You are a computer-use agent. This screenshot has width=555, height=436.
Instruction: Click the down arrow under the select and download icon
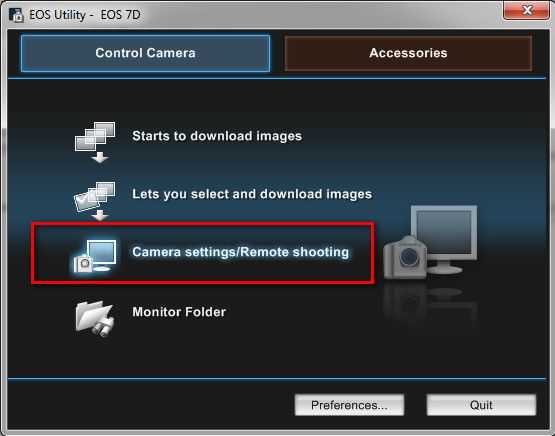point(100,215)
